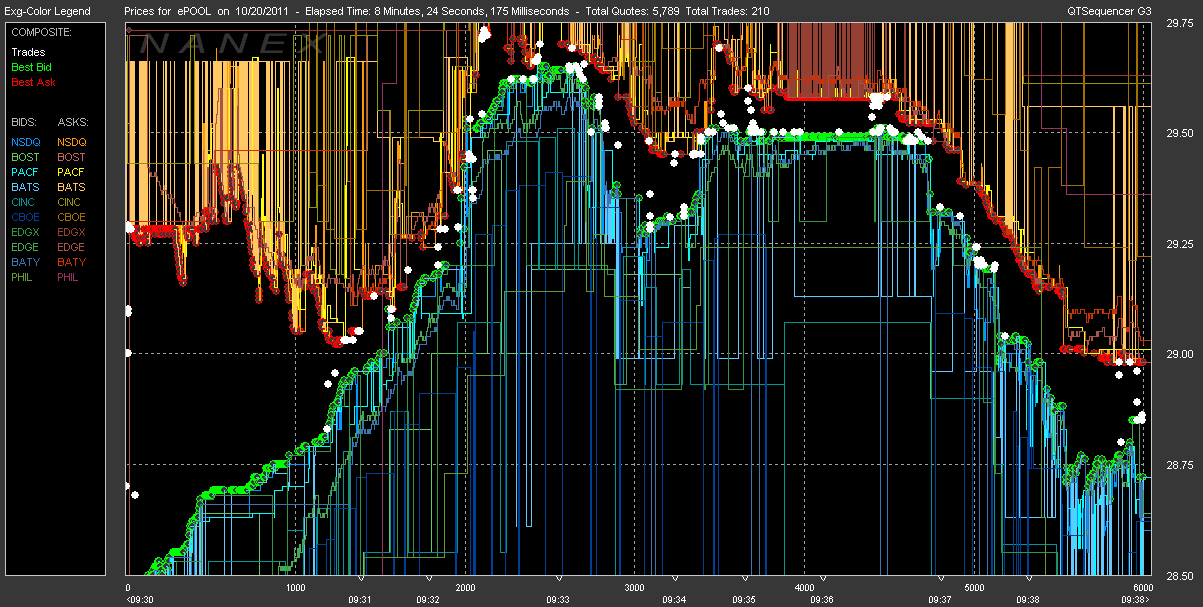
Task: Click the 2000 sequence axis label
Action: coord(466,588)
